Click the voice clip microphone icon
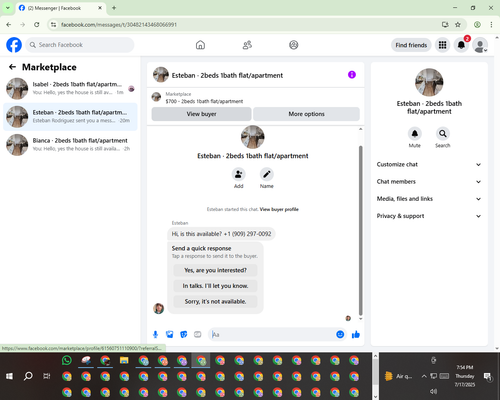Image resolution: width=500 pixels, height=400 pixels. pos(155,334)
